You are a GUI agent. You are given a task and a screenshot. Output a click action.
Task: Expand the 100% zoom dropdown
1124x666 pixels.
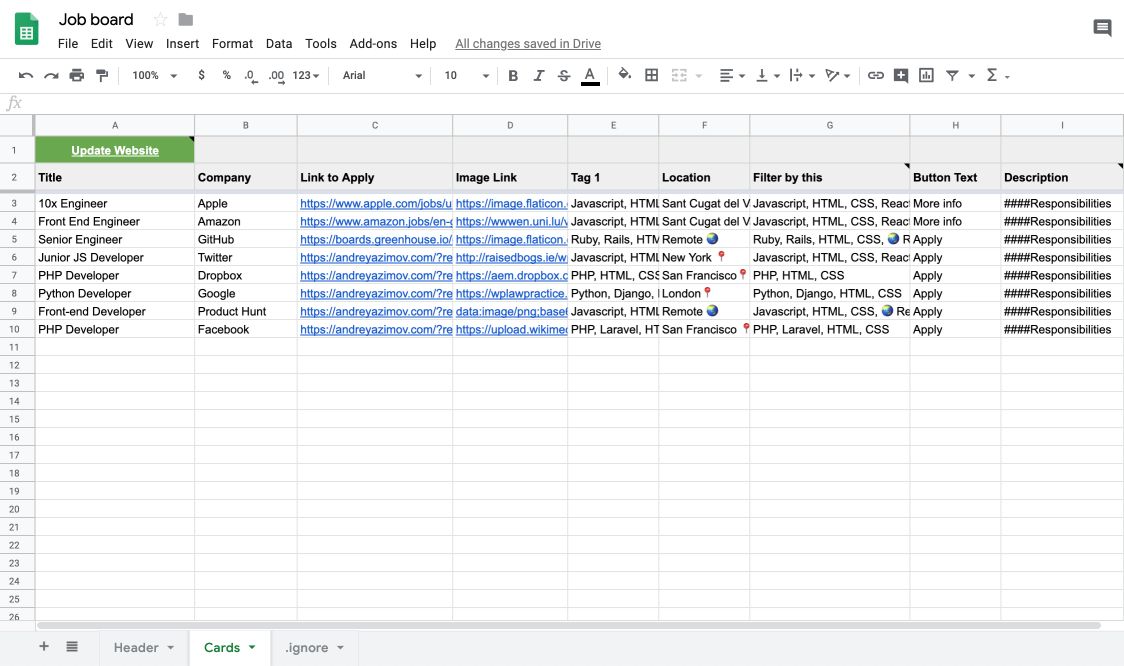point(154,76)
